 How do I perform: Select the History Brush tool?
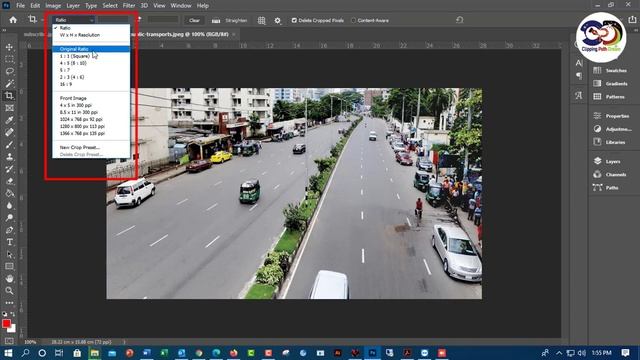tap(9, 169)
